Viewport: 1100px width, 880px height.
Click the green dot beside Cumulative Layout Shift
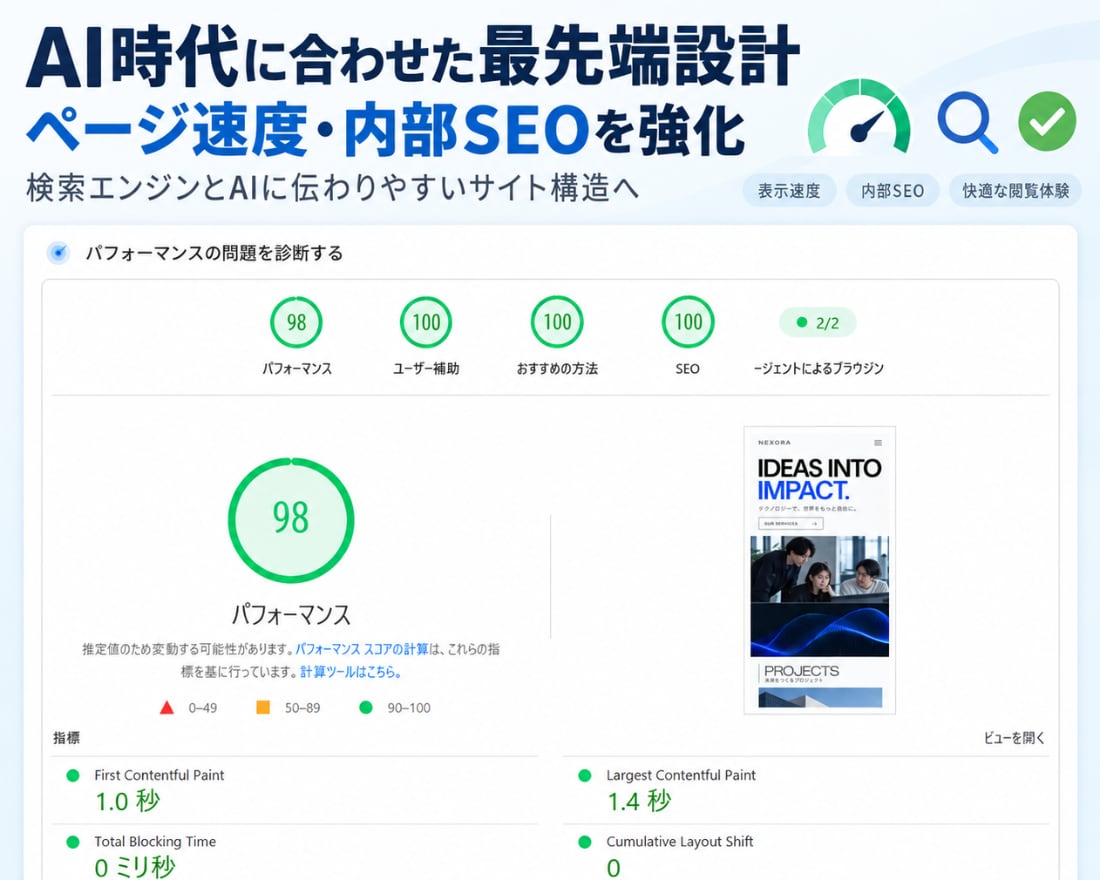click(x=584, y=842)
